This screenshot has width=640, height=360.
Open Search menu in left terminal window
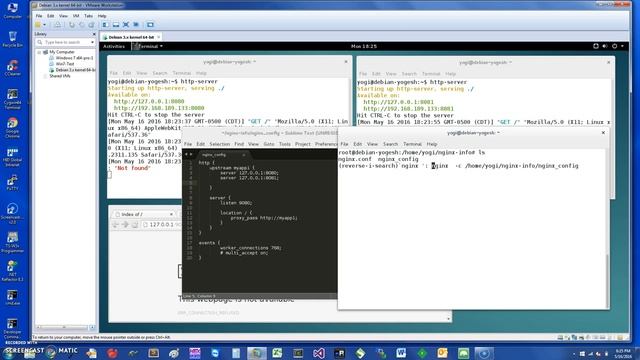[x=160, y=73]
